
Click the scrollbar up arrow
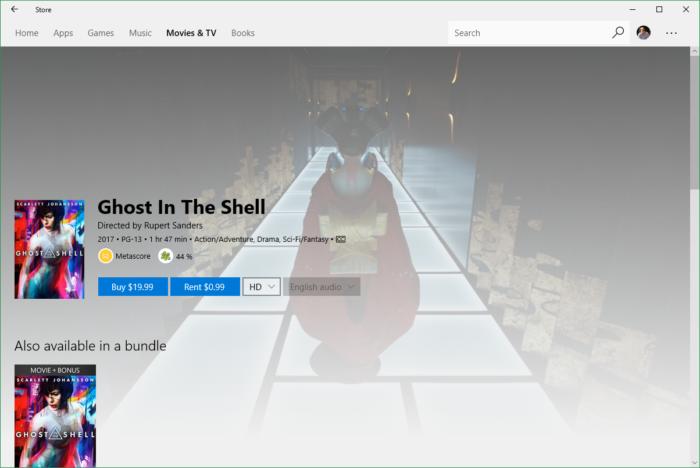pyautogui.click(x=695, y=52)
